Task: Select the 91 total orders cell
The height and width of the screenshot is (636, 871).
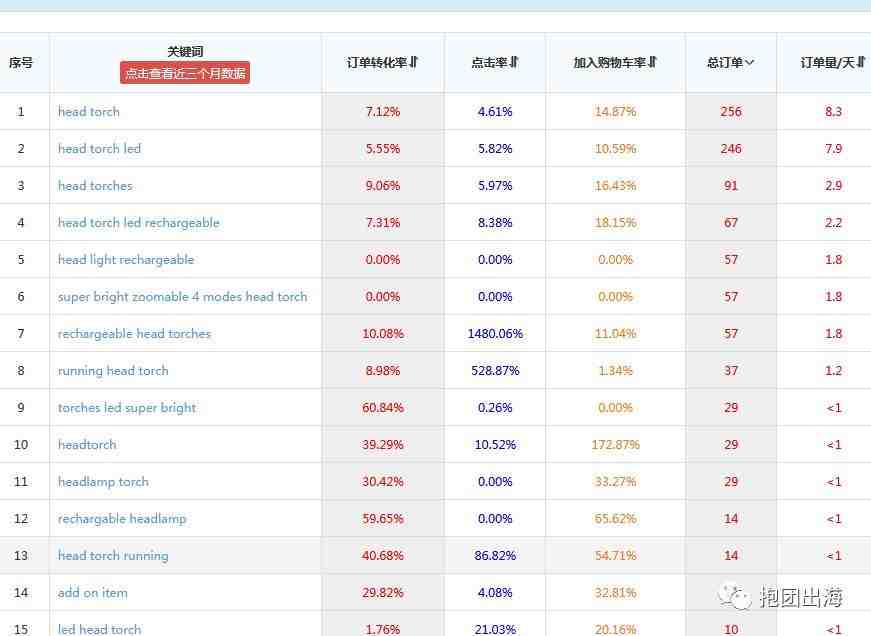Action: [x=731, y=186]
